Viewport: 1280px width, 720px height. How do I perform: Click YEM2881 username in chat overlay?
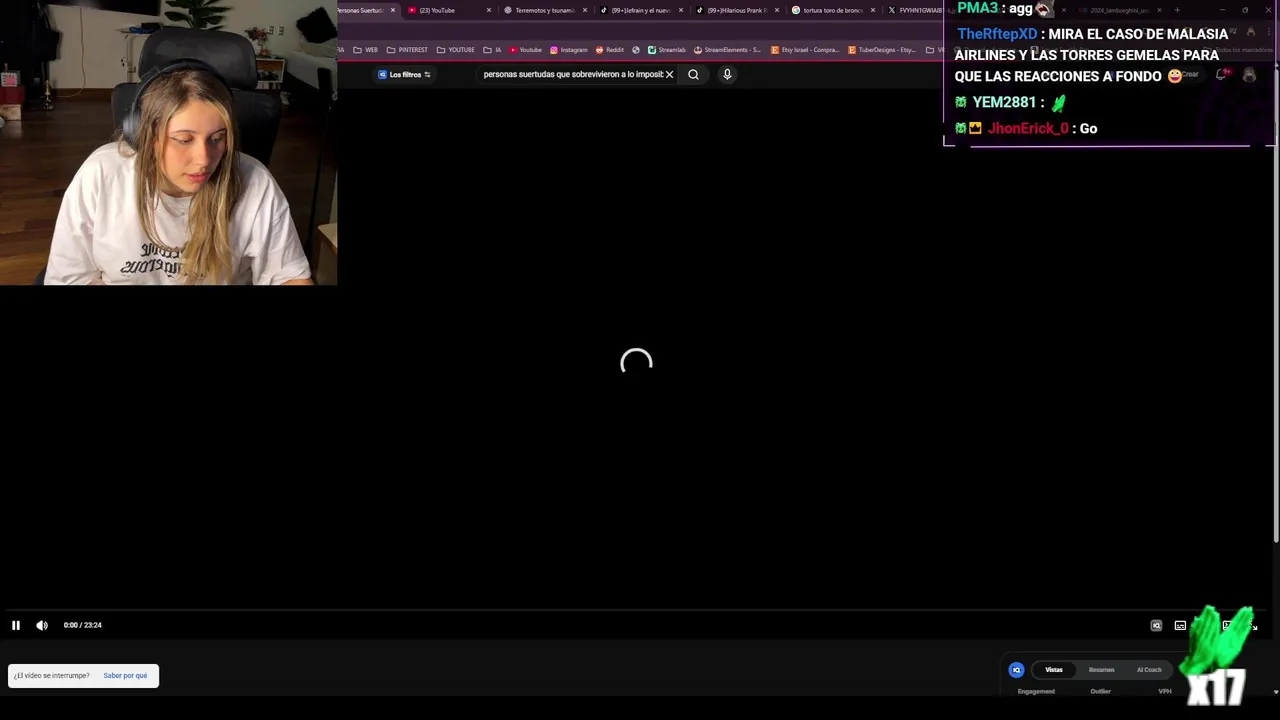point(1004,102)
